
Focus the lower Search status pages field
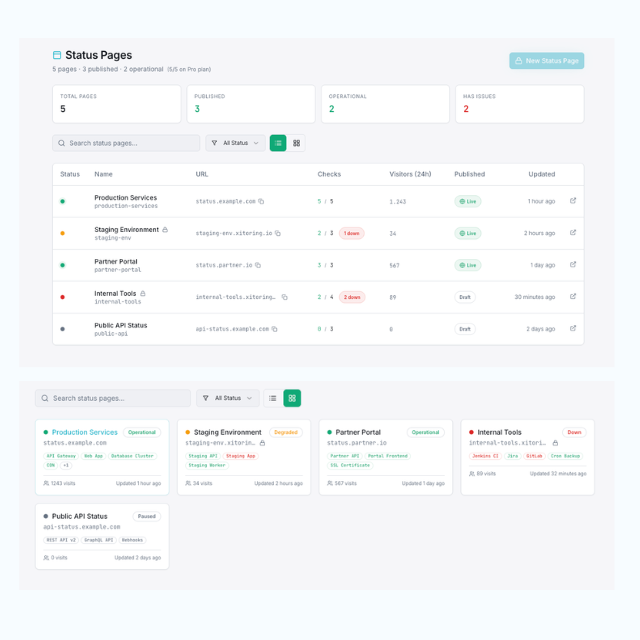(x=113, y=398)
